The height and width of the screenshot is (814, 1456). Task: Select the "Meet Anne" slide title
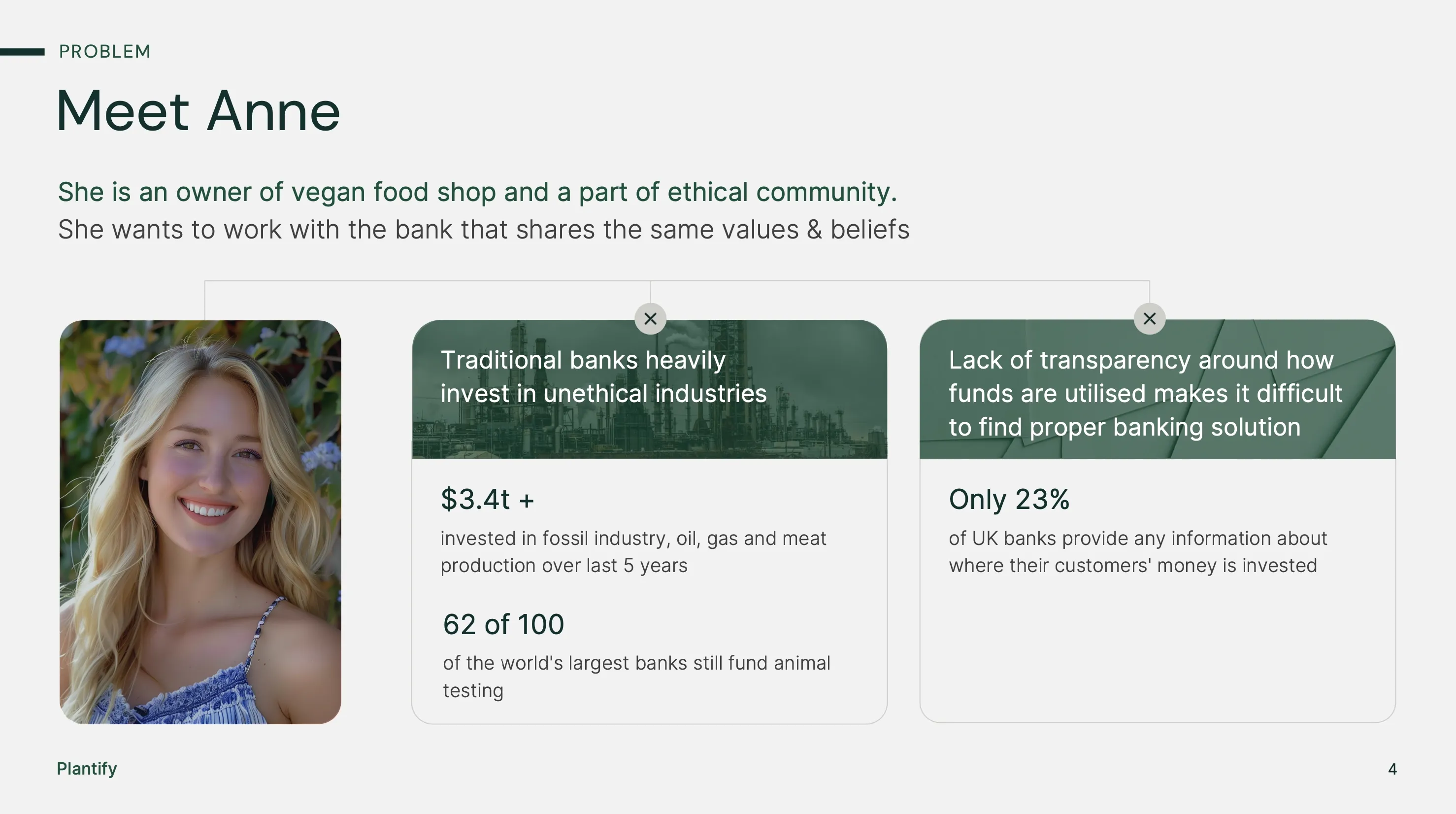click(x=199, y=111)
